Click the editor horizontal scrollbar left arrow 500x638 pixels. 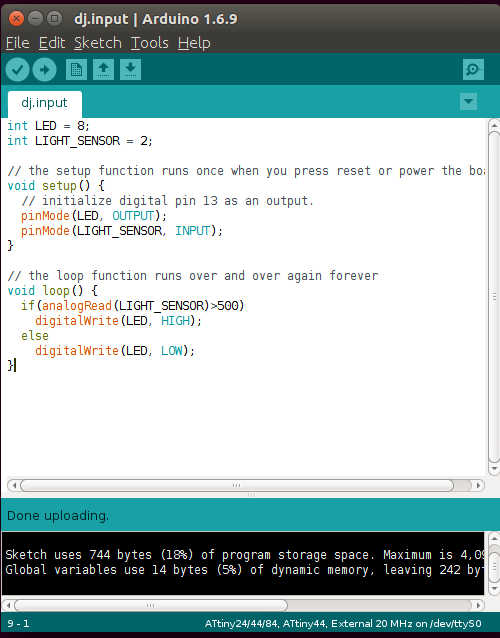point(13,485)
